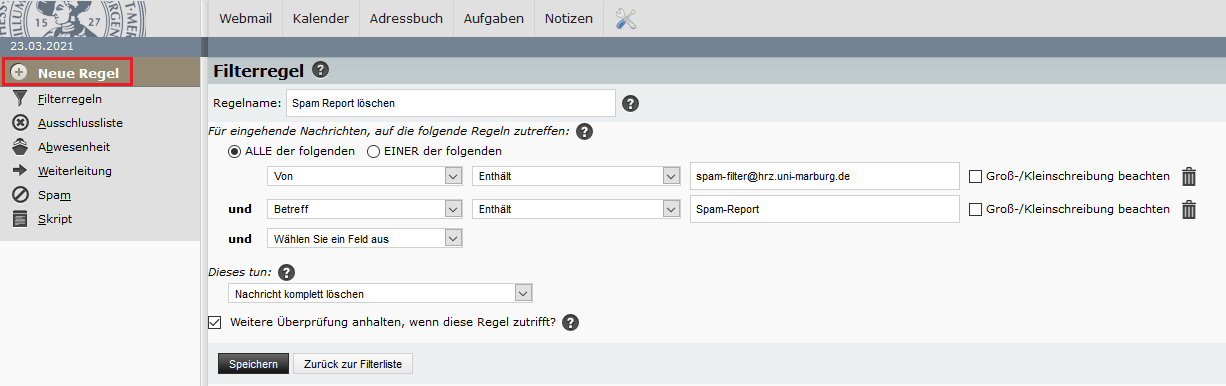Click the Ausschlussliste cross-circle icon
Image resolution: width=1226 pixels, height=386 pixels.
19,123
